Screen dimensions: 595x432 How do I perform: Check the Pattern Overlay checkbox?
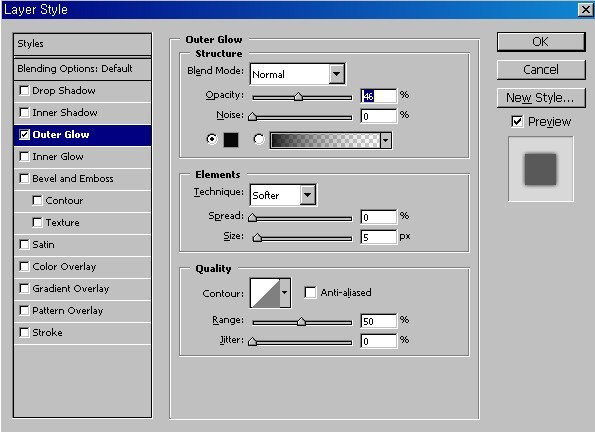click(x=24, y=311)
